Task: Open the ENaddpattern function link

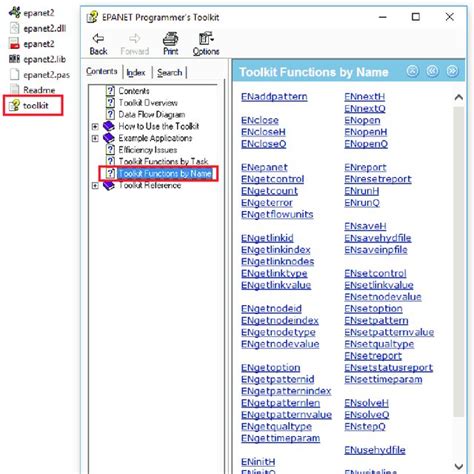Action: [x=274, y=97]
